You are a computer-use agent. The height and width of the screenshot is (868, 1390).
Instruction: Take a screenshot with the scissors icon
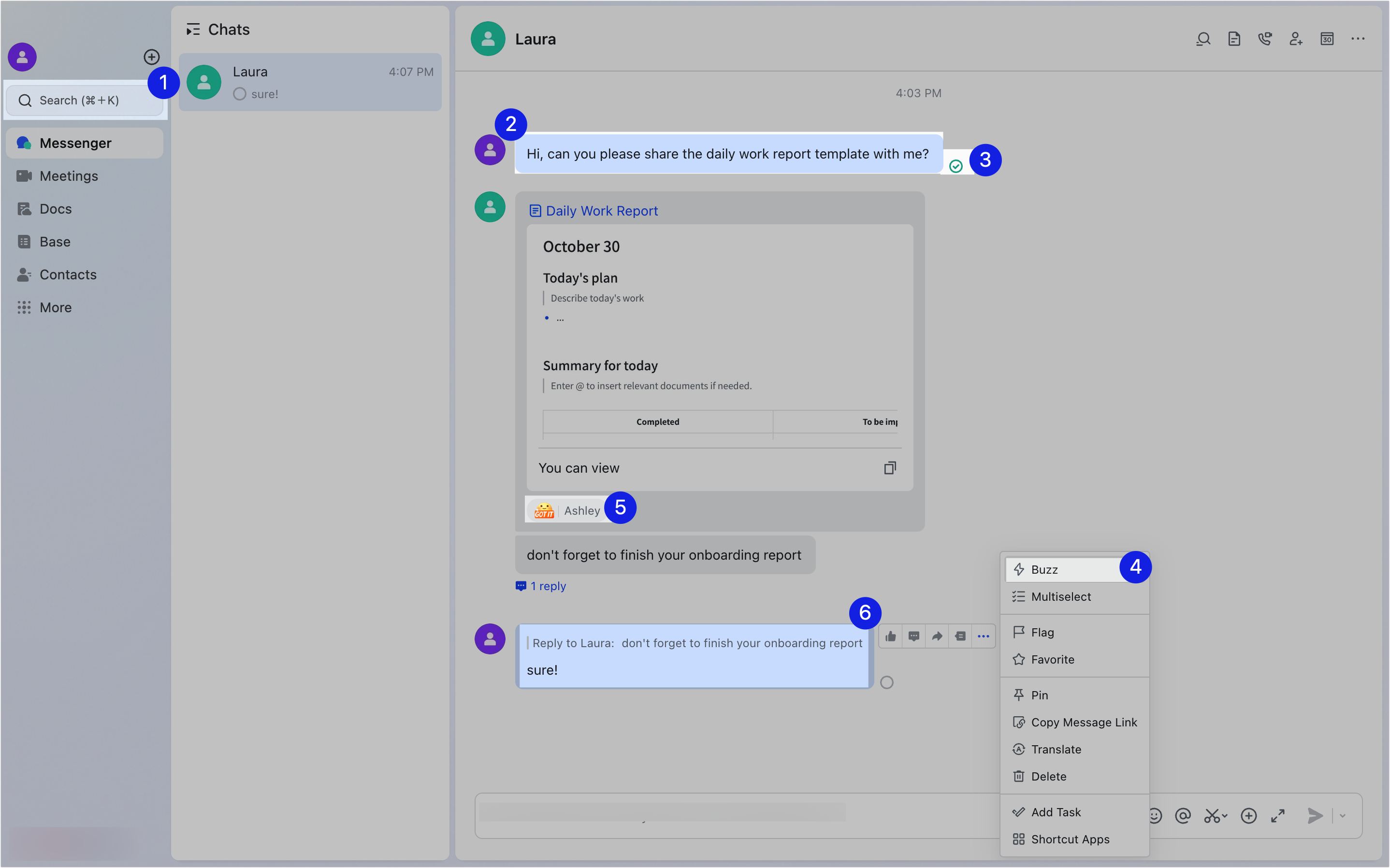1211,815
